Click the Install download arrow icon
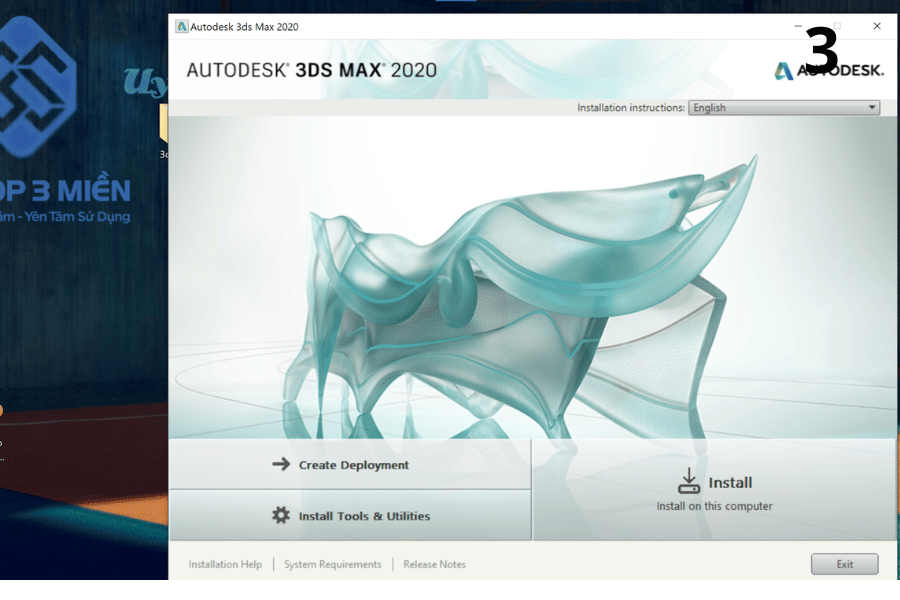The height and width of the screenshot is (600, 900). pos(689,481)
